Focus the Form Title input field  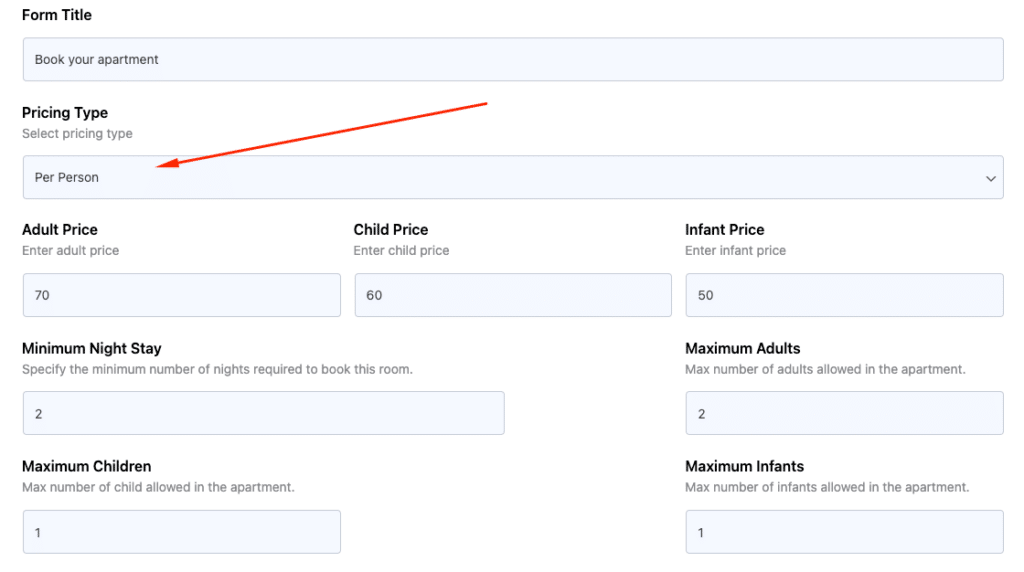click(513, 59)
